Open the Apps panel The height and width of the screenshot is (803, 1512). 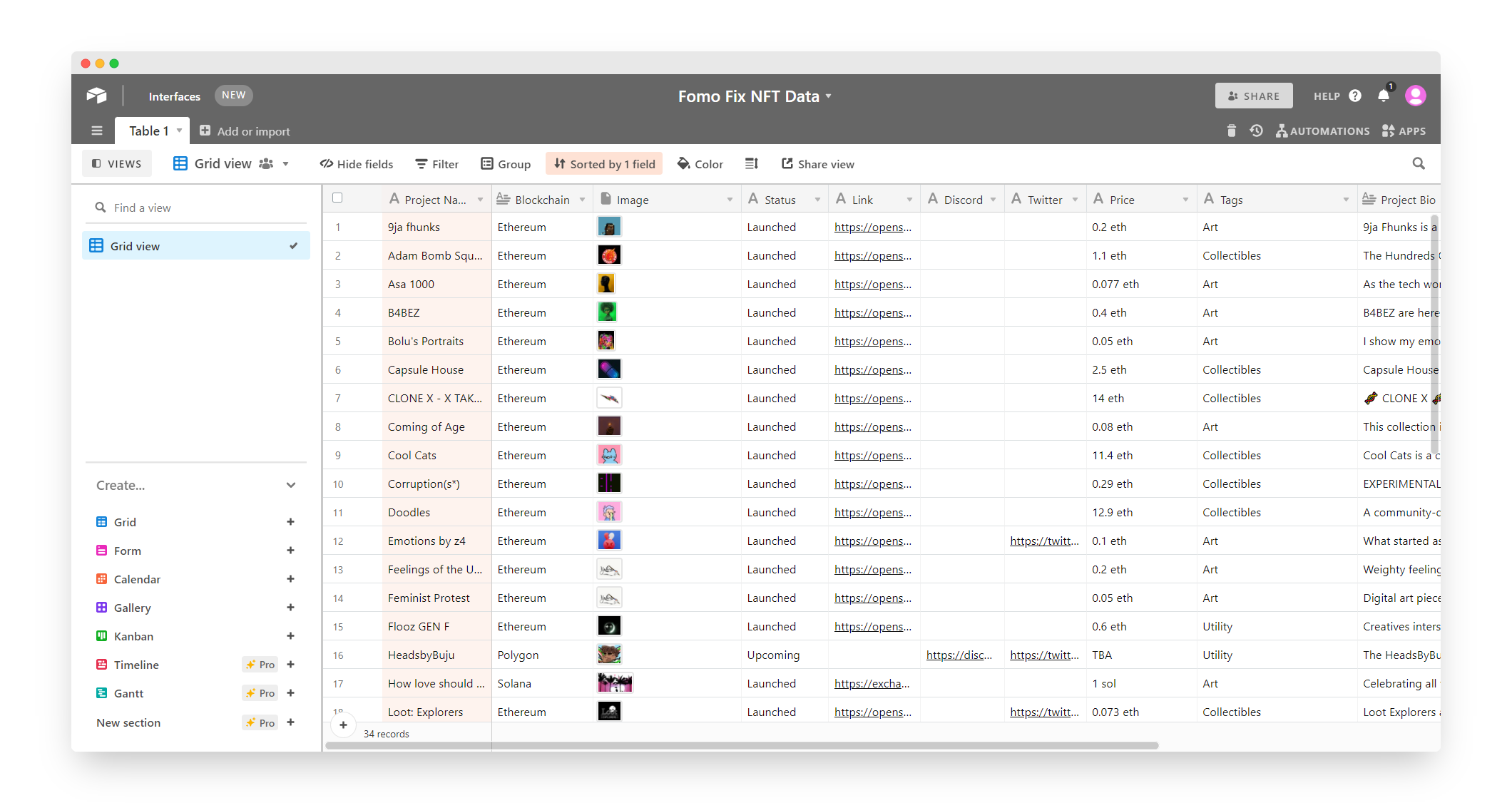1404,131
